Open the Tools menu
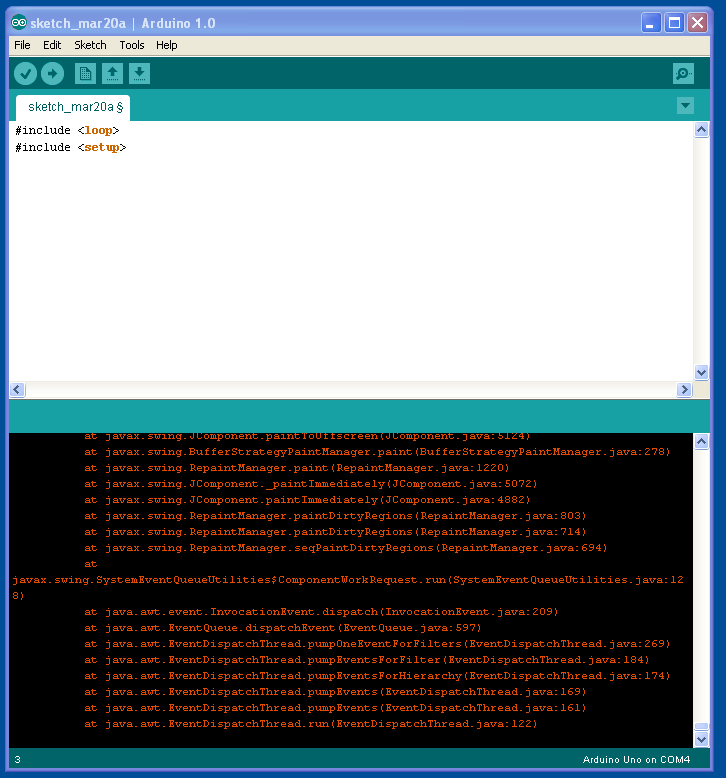 [132, 45]
